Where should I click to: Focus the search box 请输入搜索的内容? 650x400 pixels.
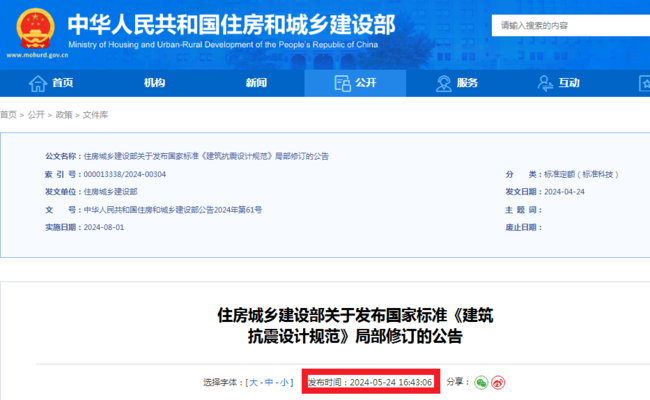(565, 24)
